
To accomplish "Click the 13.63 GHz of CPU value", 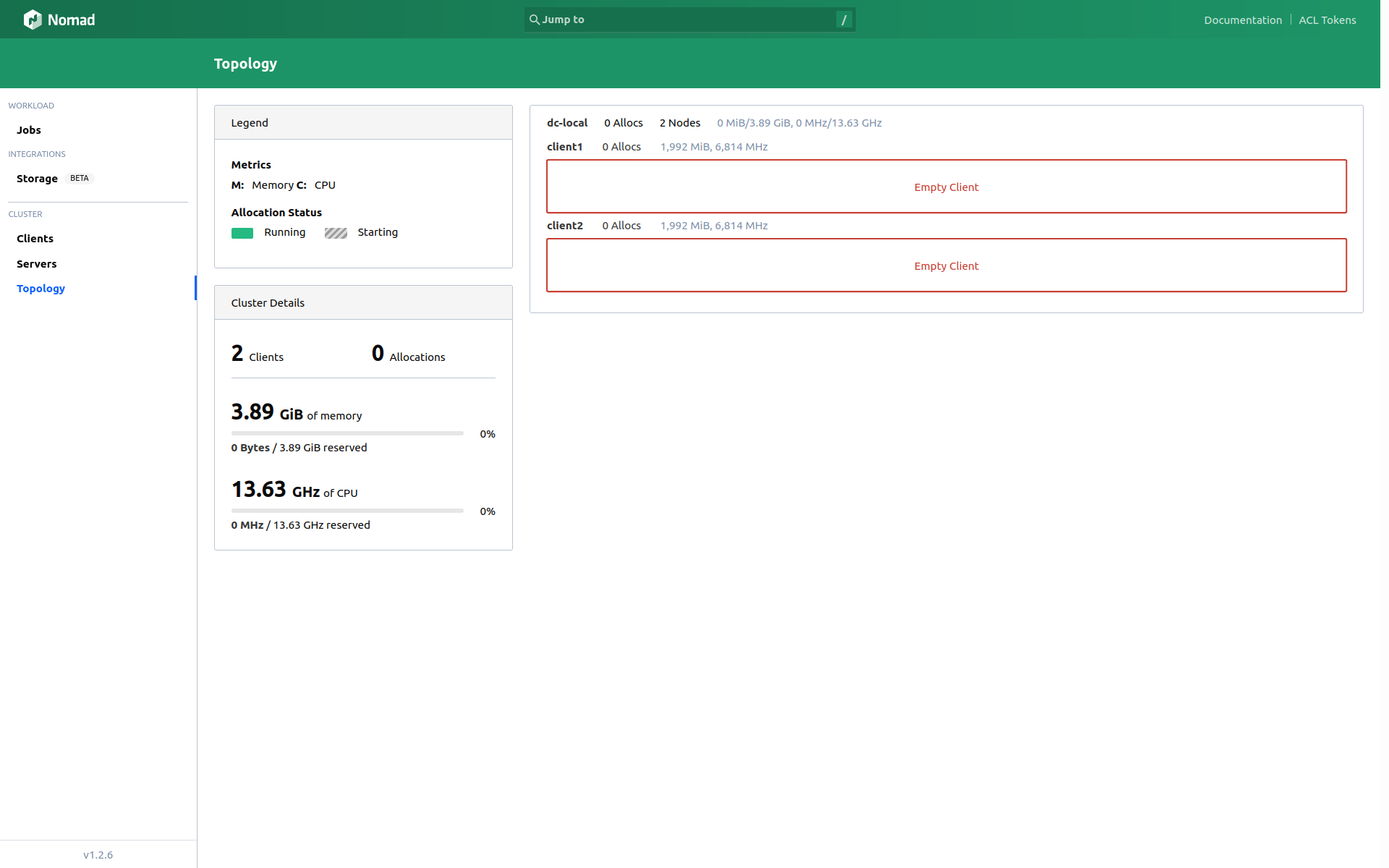I will (x=294, y=490).
